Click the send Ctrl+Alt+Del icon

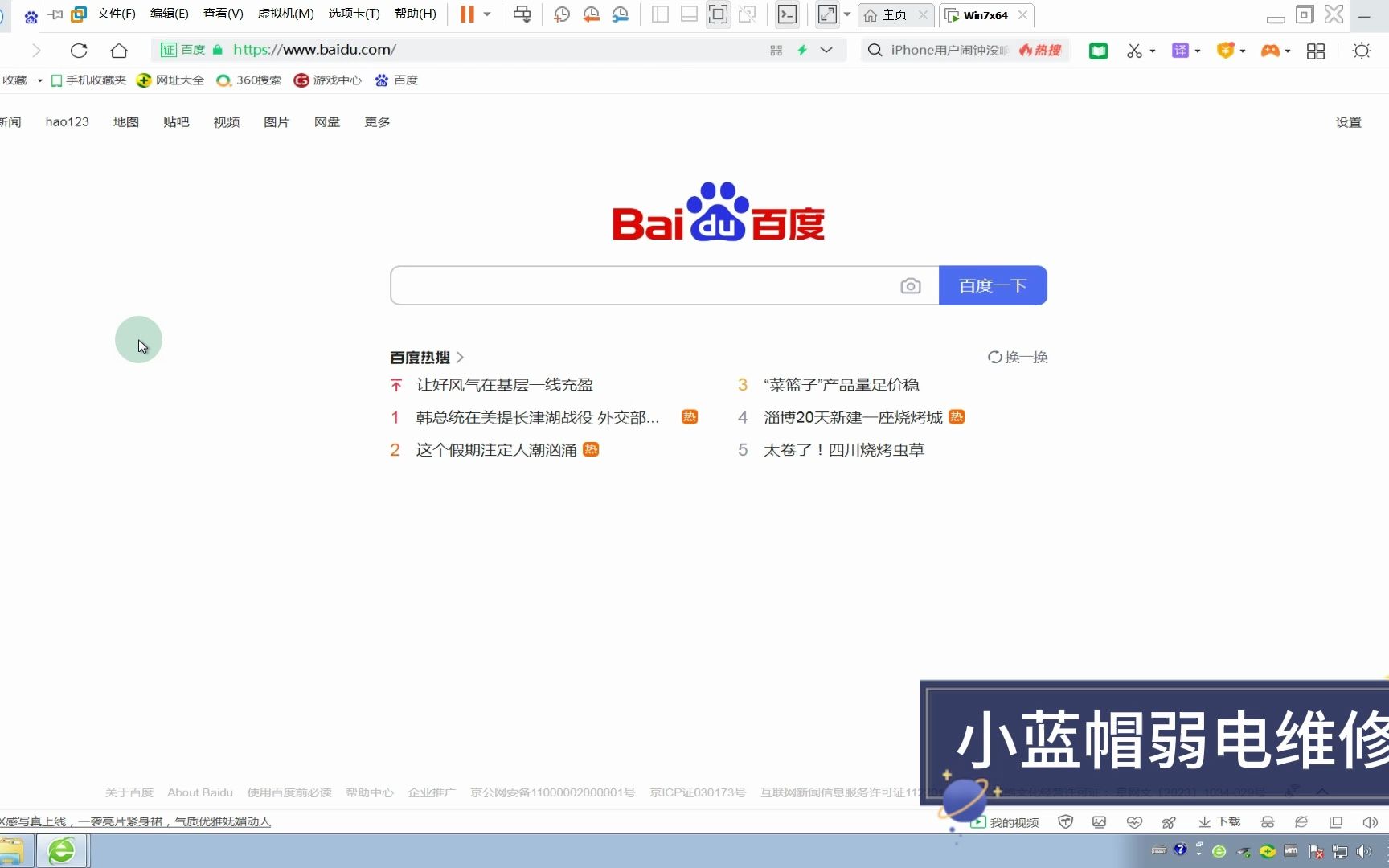click(522, 14)
